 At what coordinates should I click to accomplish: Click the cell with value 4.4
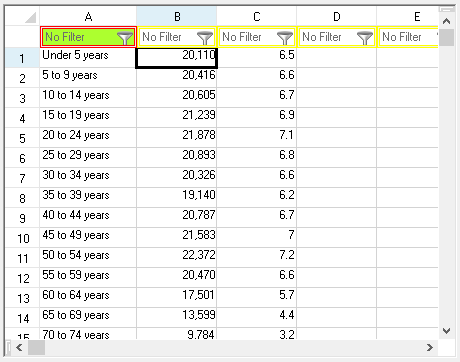pos(257,318)
